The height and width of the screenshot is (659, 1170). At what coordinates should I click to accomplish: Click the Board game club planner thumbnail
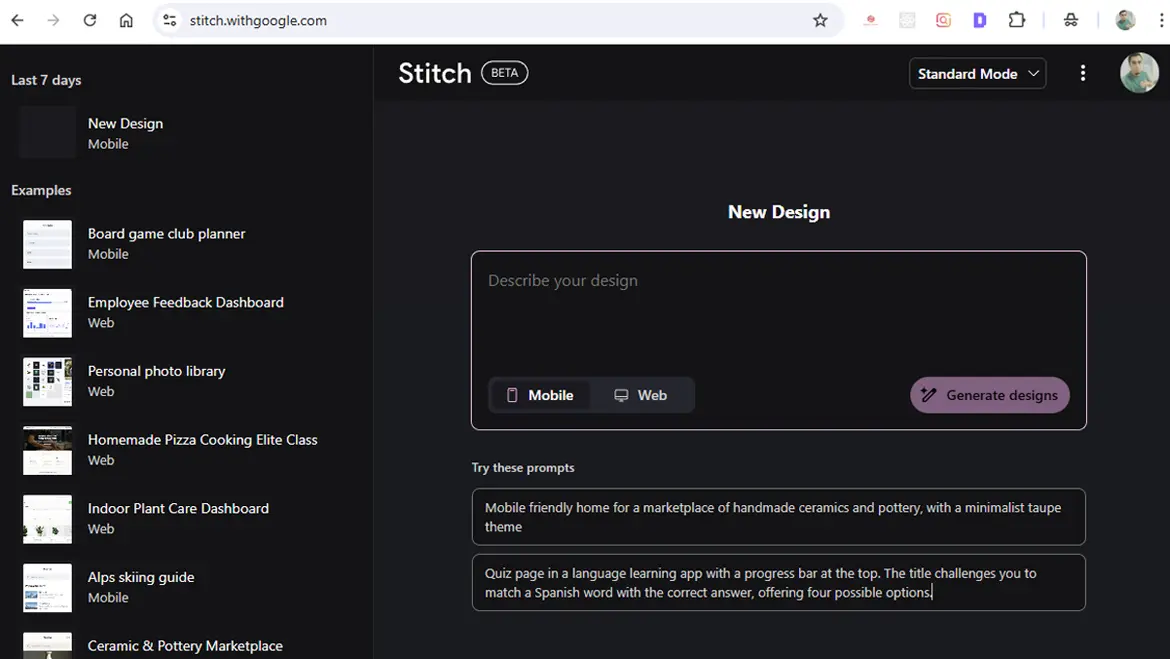[x=48, y=244]
